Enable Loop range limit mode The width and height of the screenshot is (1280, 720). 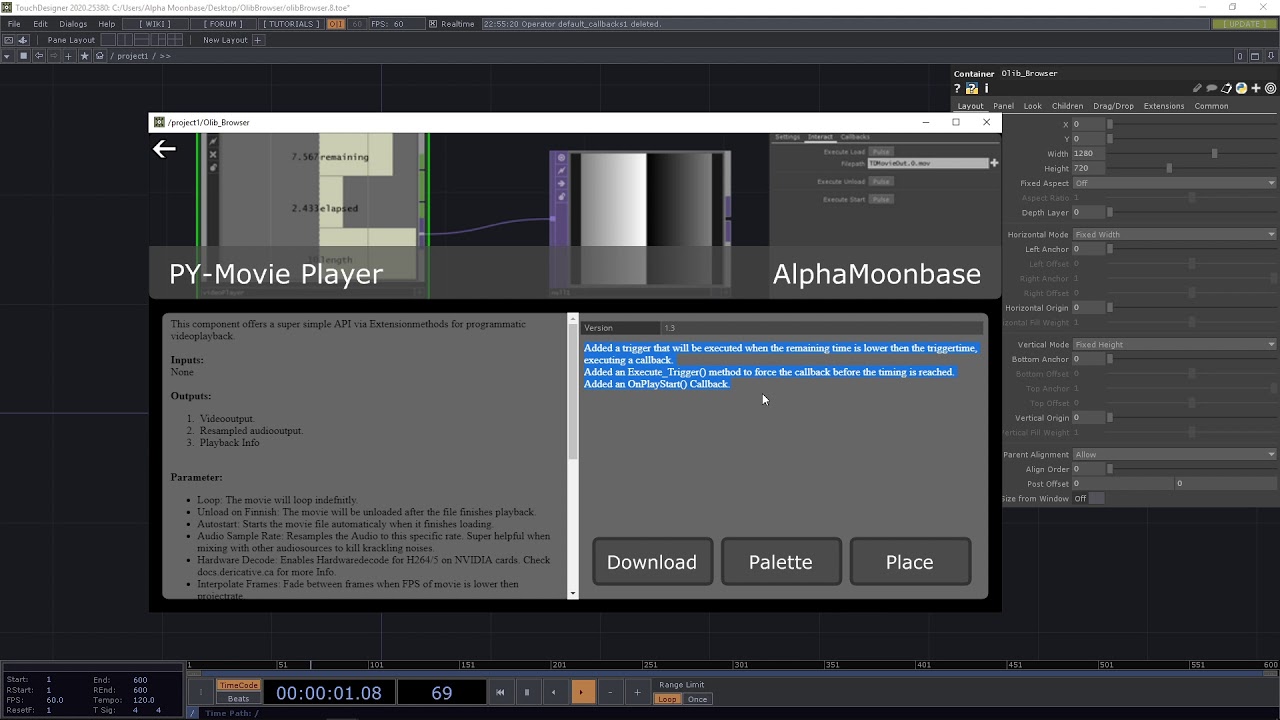667,699
